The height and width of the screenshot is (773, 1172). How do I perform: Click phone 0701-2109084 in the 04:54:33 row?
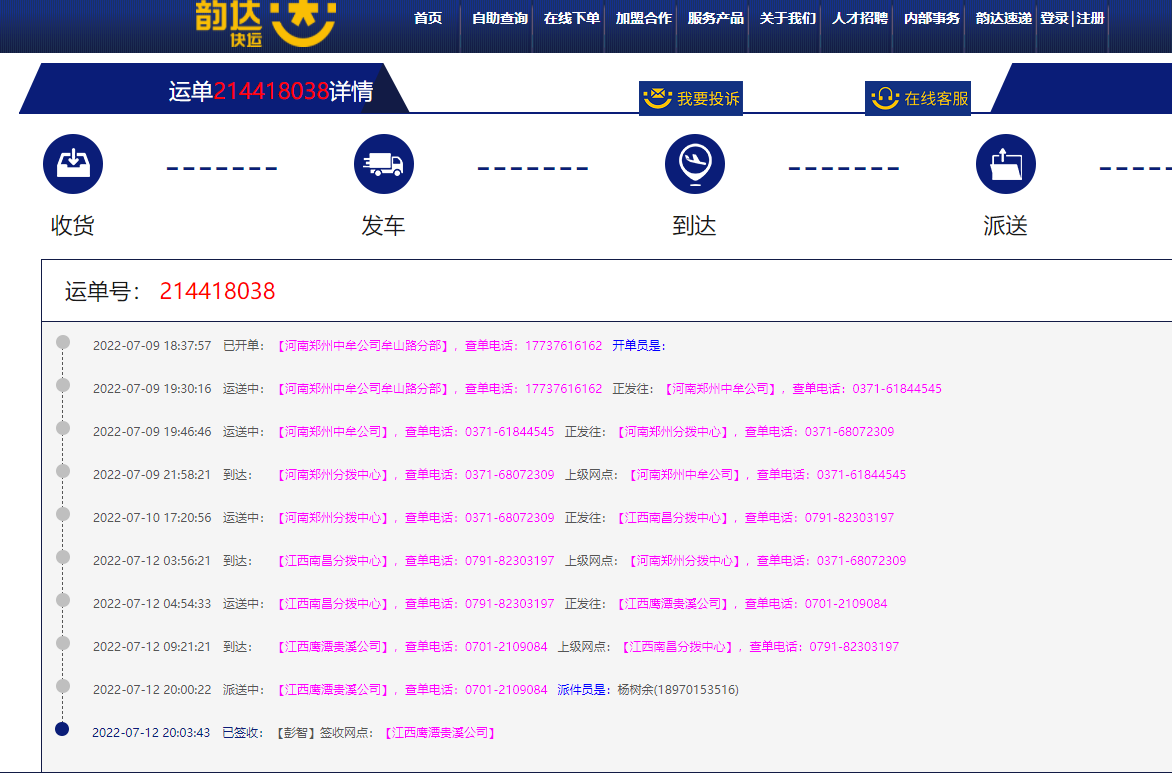point(846,603)
